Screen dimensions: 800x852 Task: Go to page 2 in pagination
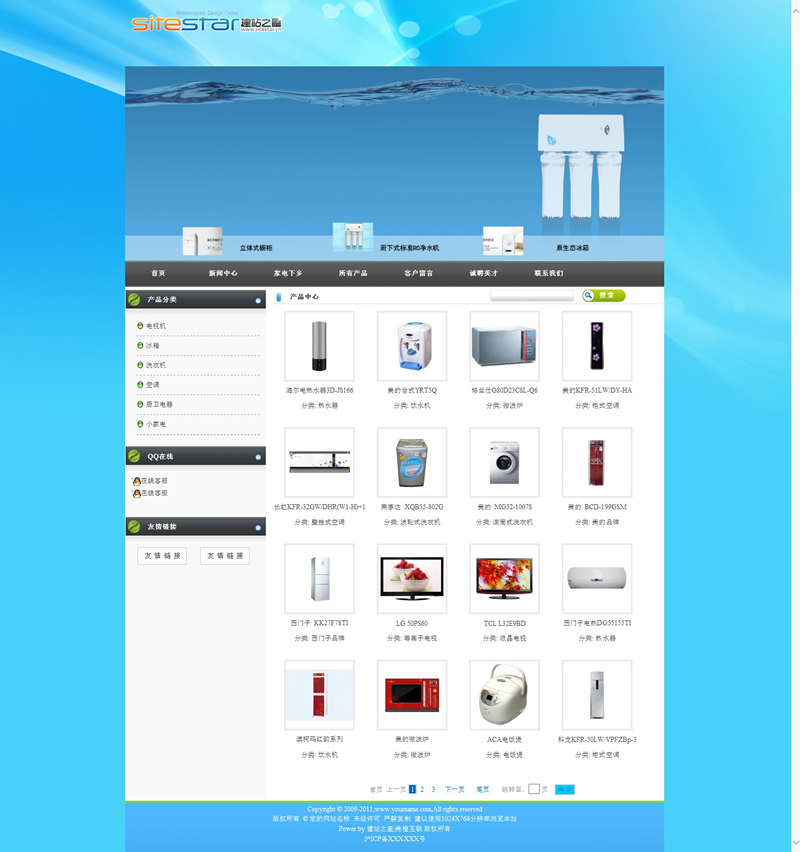point(423,789)
